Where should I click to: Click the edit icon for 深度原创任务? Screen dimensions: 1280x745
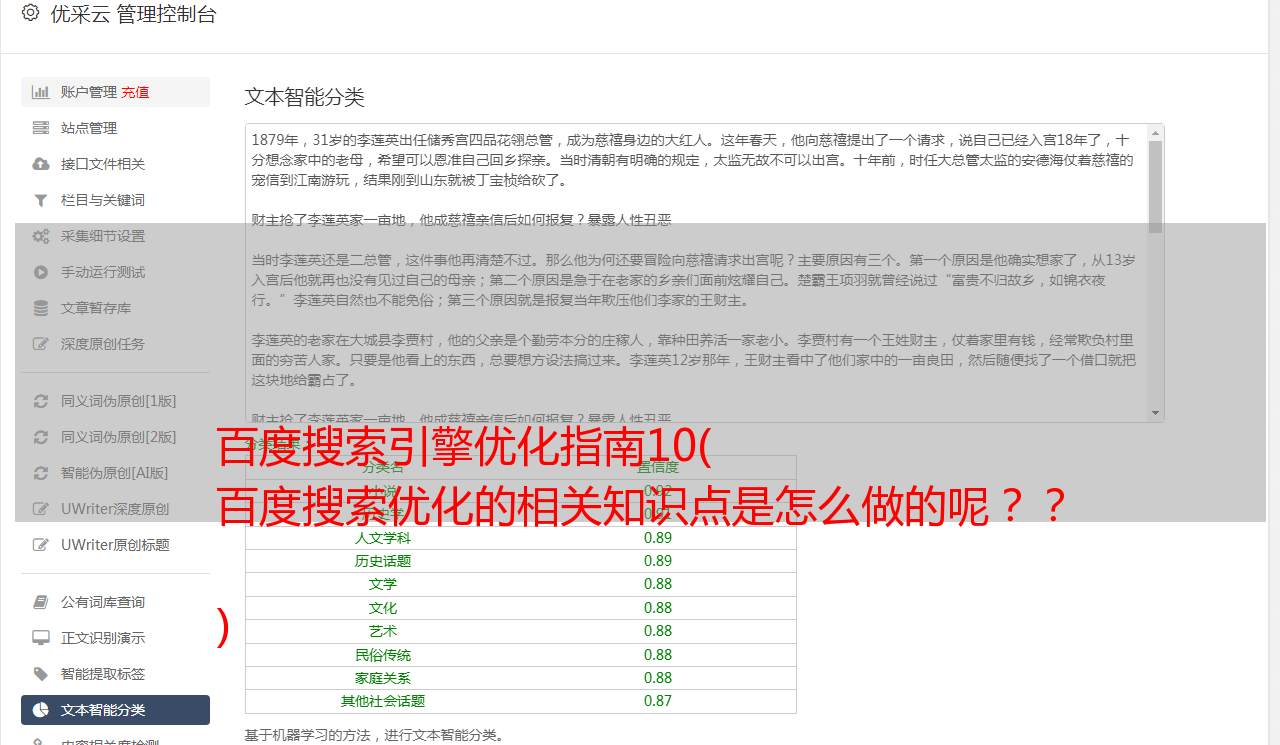41,344
